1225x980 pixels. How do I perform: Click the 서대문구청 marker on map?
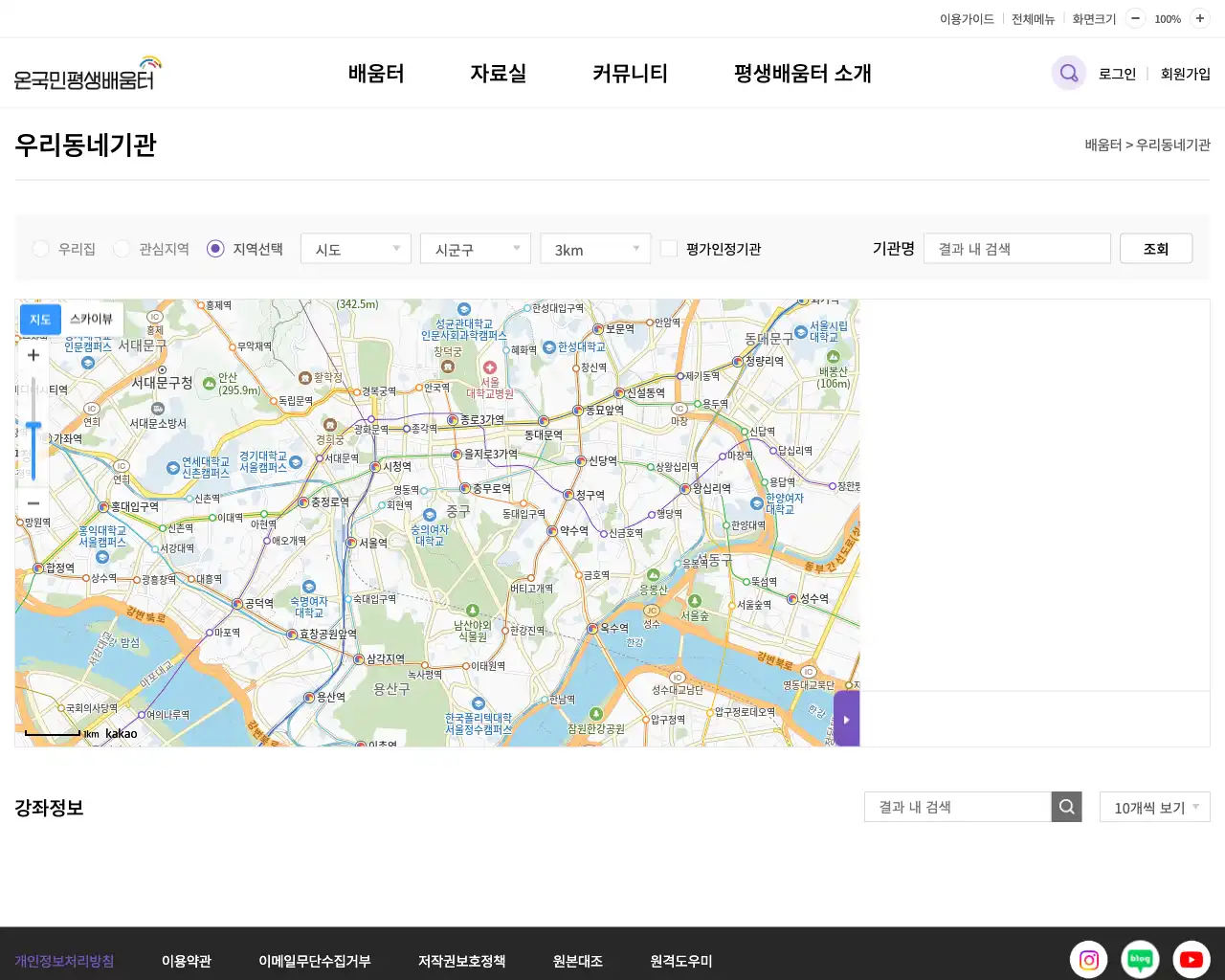pyautogui.click(x=162, y=369)
